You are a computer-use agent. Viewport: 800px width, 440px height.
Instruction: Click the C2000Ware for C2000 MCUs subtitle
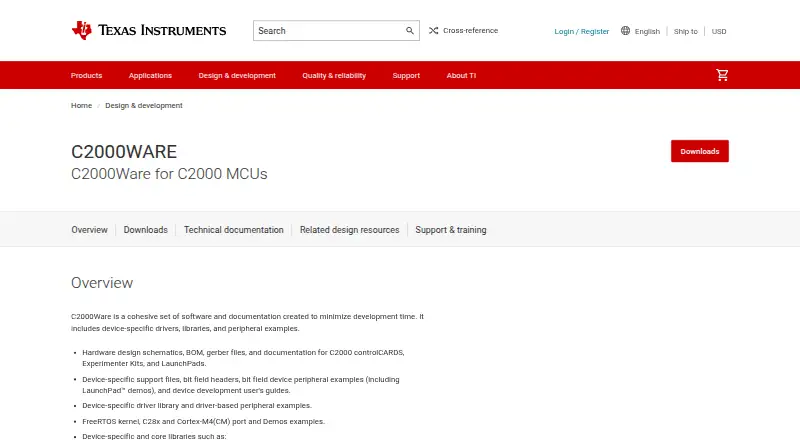(169, 174)
